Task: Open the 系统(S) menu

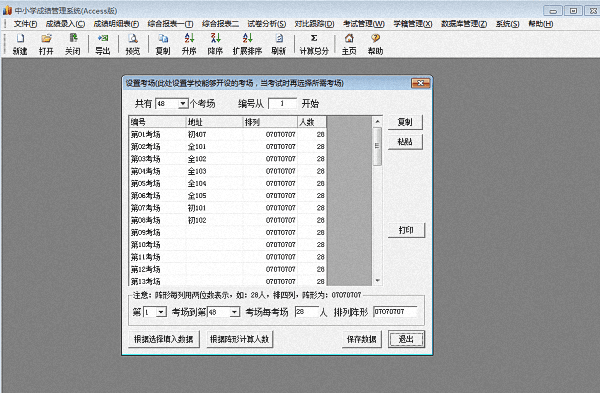Action: click(508, 24)
